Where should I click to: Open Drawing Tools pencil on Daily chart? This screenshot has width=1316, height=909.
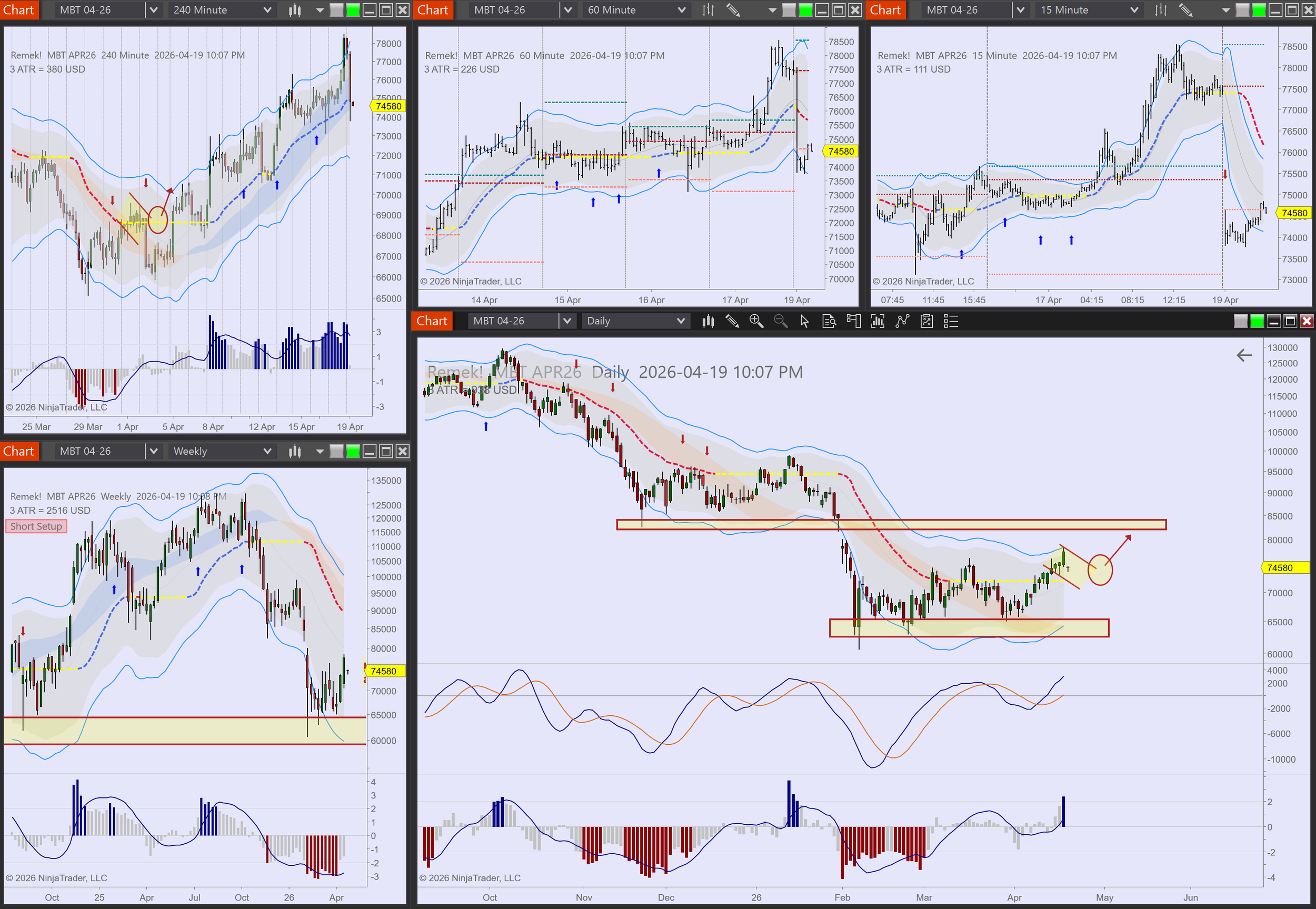(x=732, y=321)
